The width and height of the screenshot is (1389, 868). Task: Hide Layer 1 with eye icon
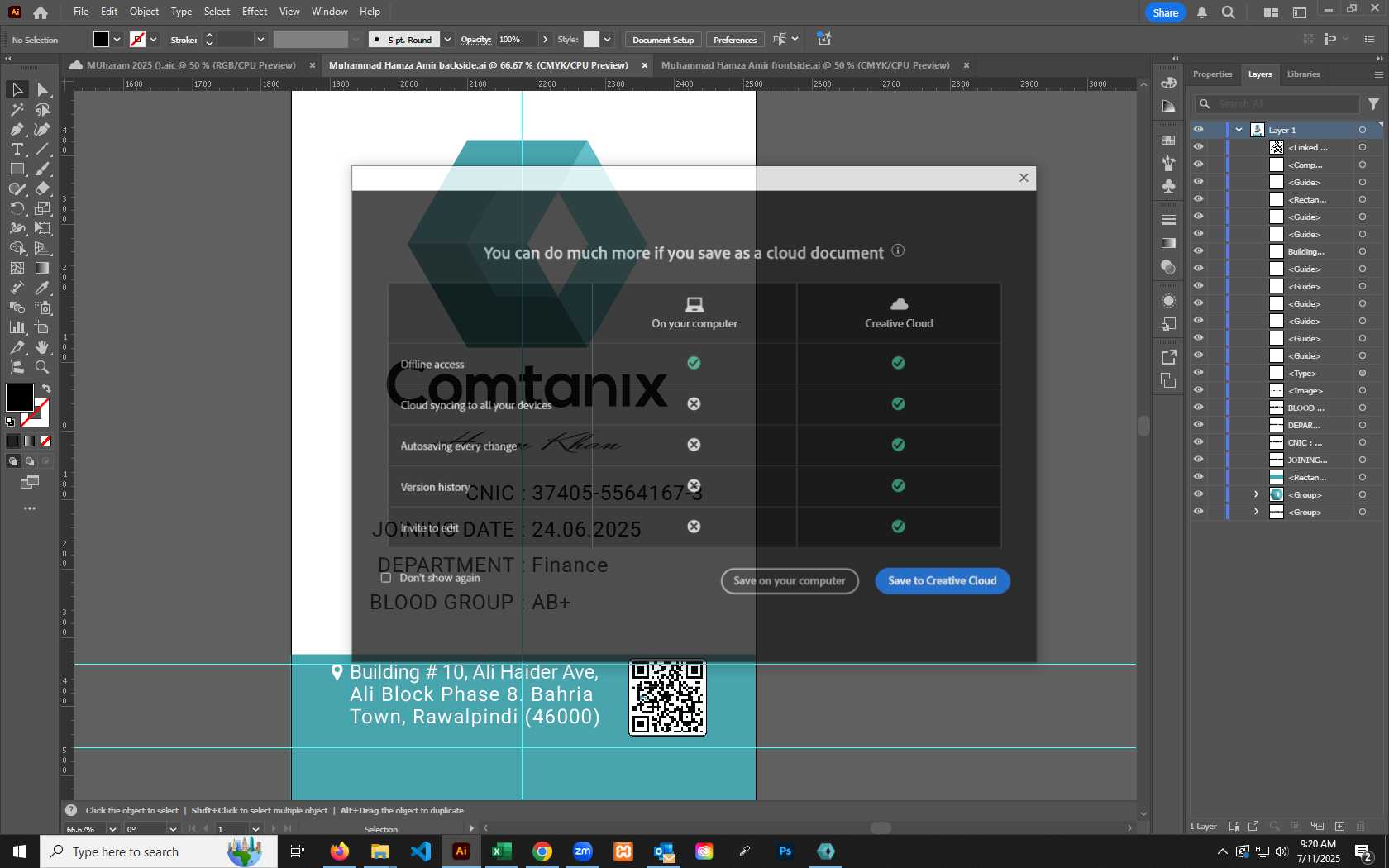pos(1198,130)
